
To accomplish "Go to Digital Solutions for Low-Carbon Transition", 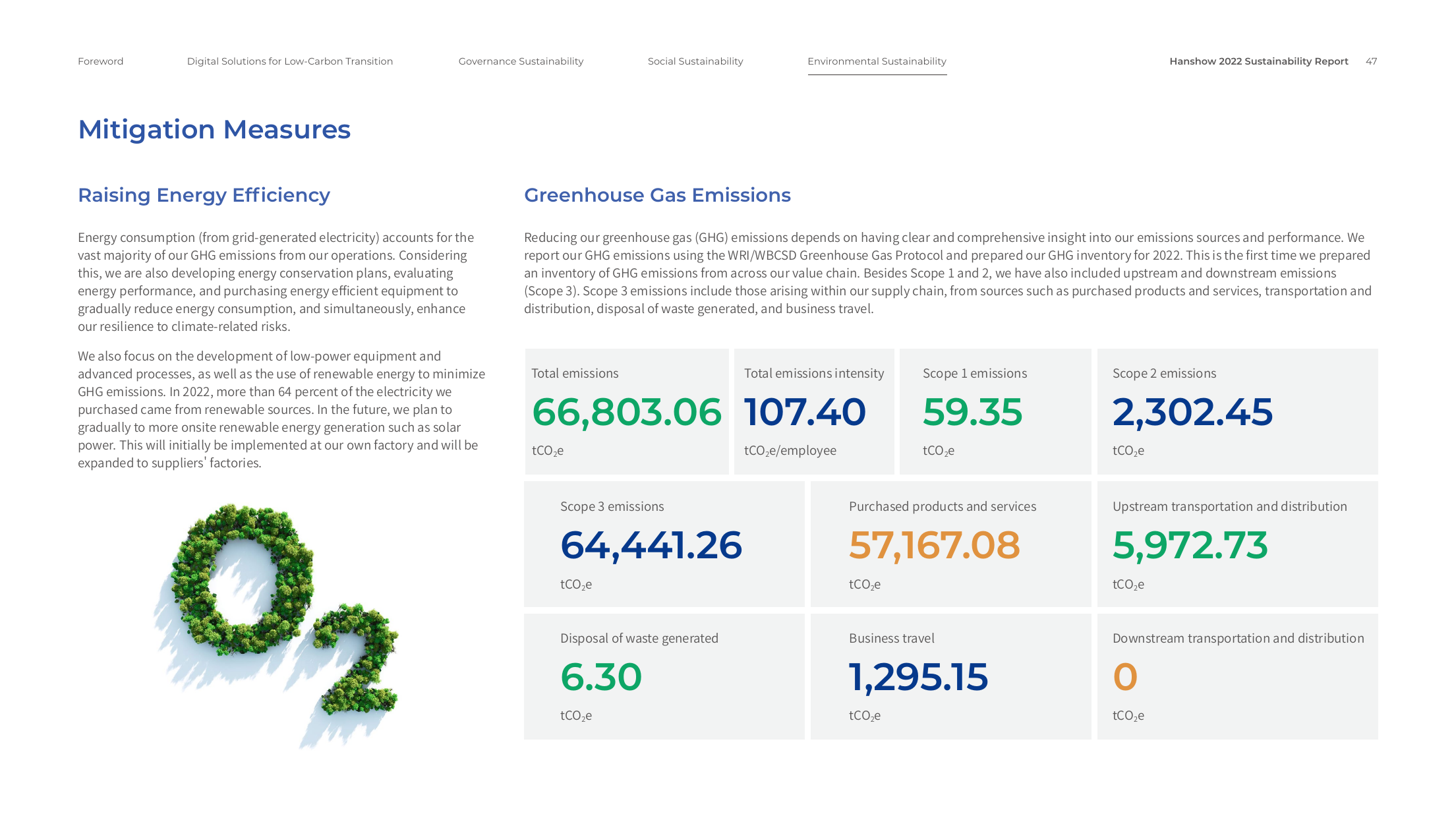I will (x=290, y=61).
